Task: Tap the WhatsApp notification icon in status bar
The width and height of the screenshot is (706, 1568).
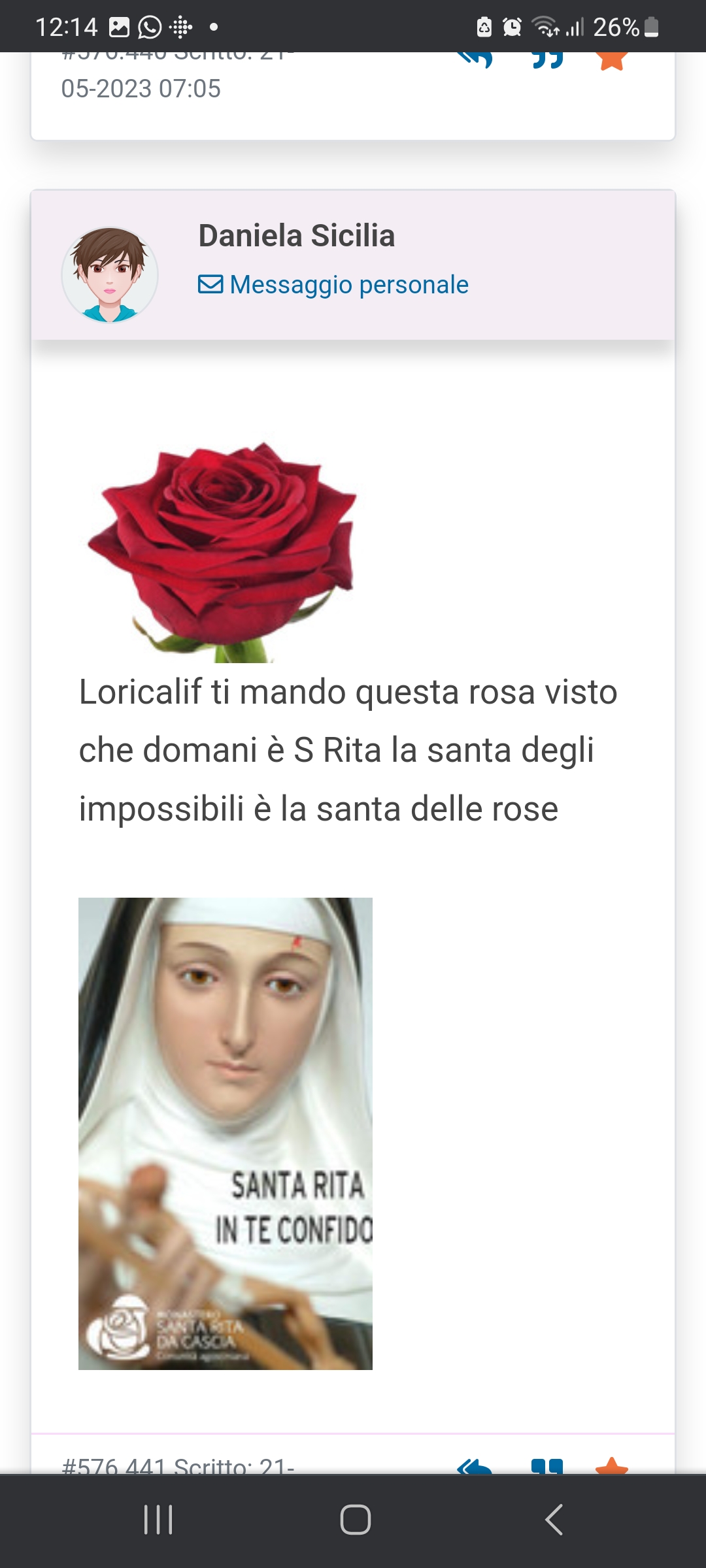Action: pyautogui.click(x=150, y=27)
